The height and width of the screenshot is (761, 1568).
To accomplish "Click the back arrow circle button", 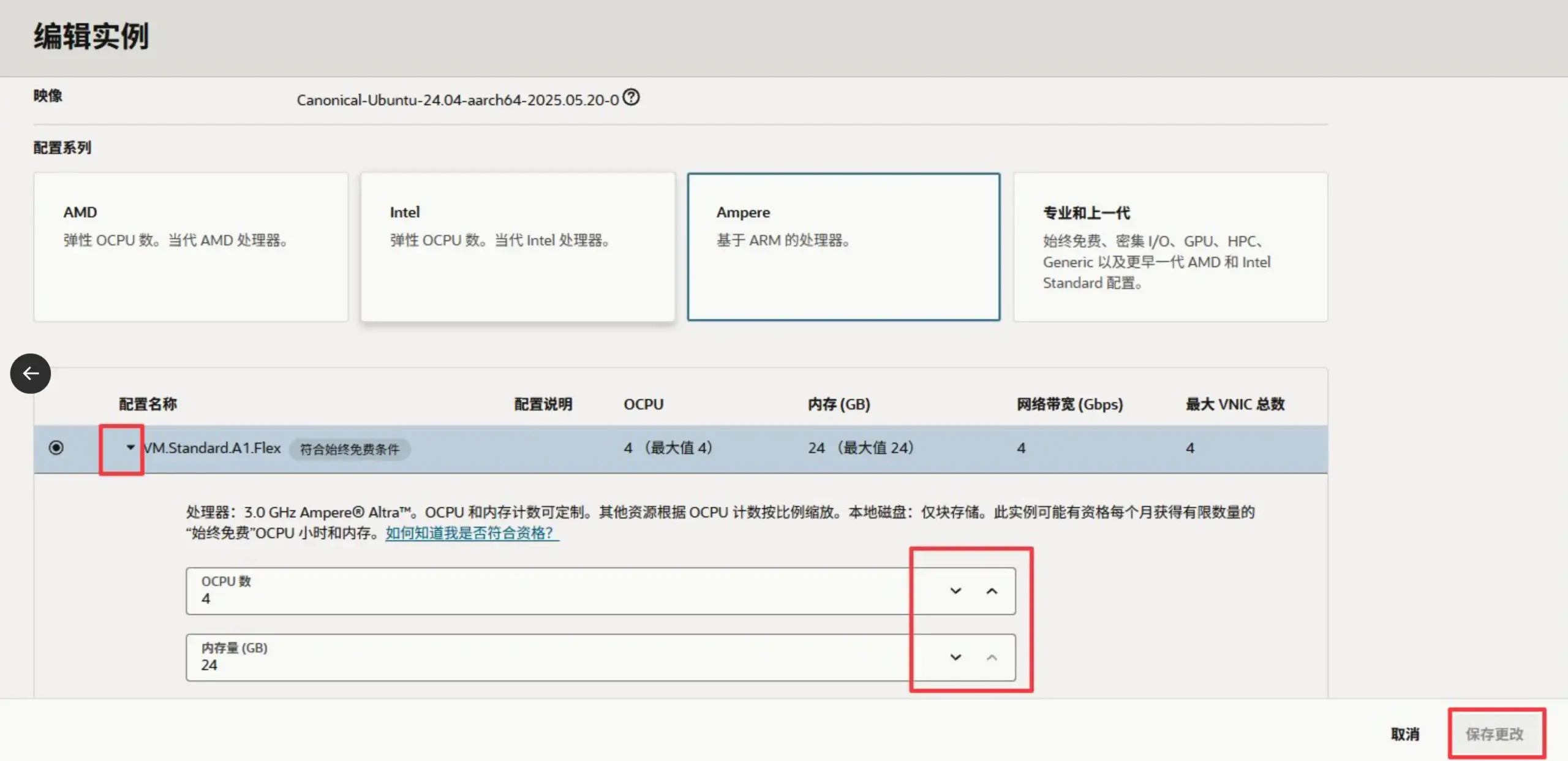I will [x=31, y=373].
